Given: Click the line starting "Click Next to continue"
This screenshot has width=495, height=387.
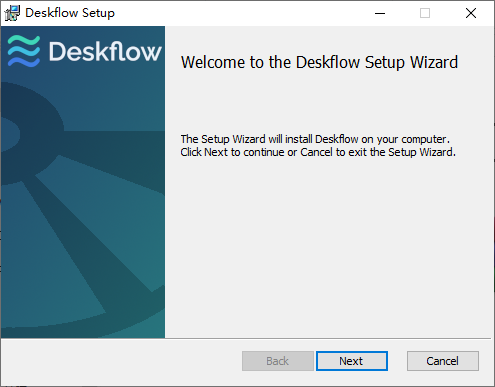Looking at the screenshot, I should (318, 152).
